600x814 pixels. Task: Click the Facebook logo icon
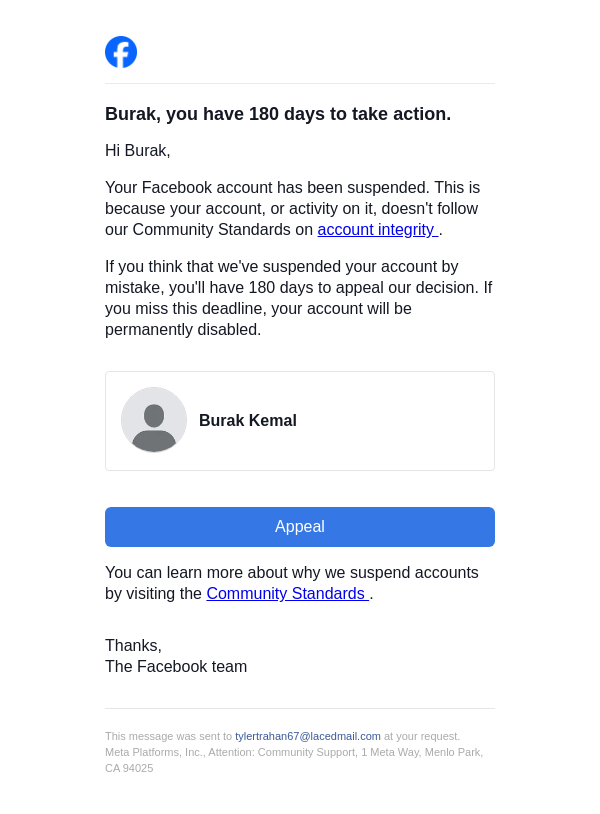click(x=121, y=52)
